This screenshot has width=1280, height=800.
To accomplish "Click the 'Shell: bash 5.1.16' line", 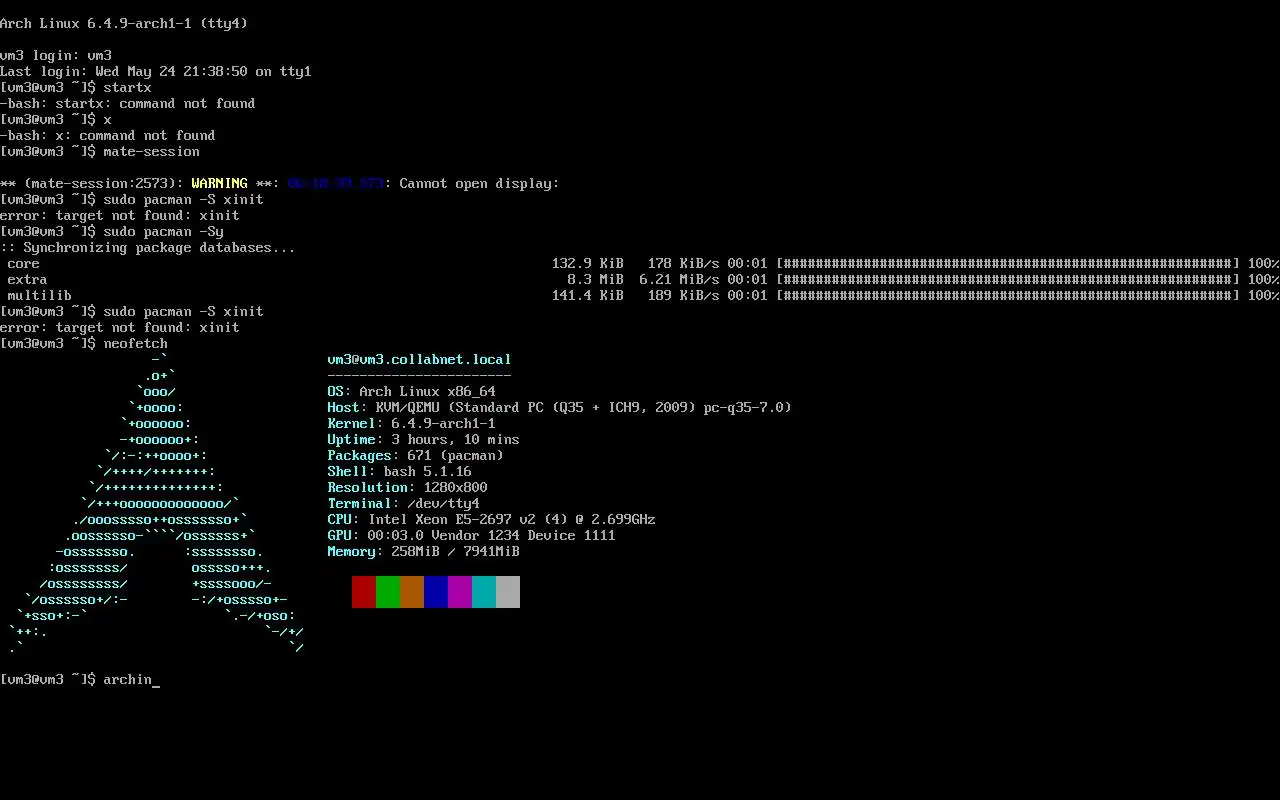I will [x=400, y=471].
